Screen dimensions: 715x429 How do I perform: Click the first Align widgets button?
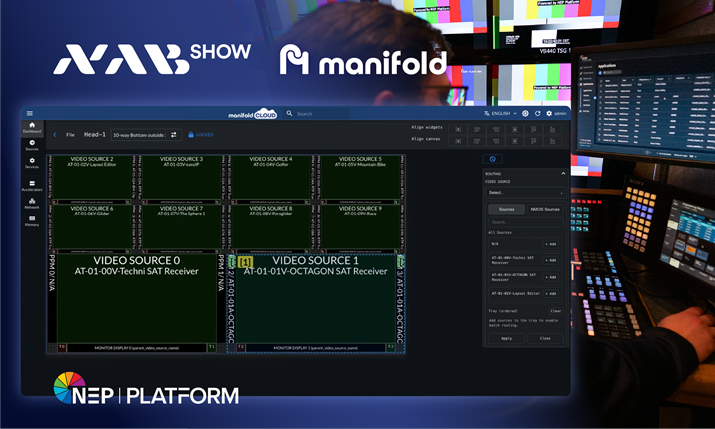tap(459, 128)
